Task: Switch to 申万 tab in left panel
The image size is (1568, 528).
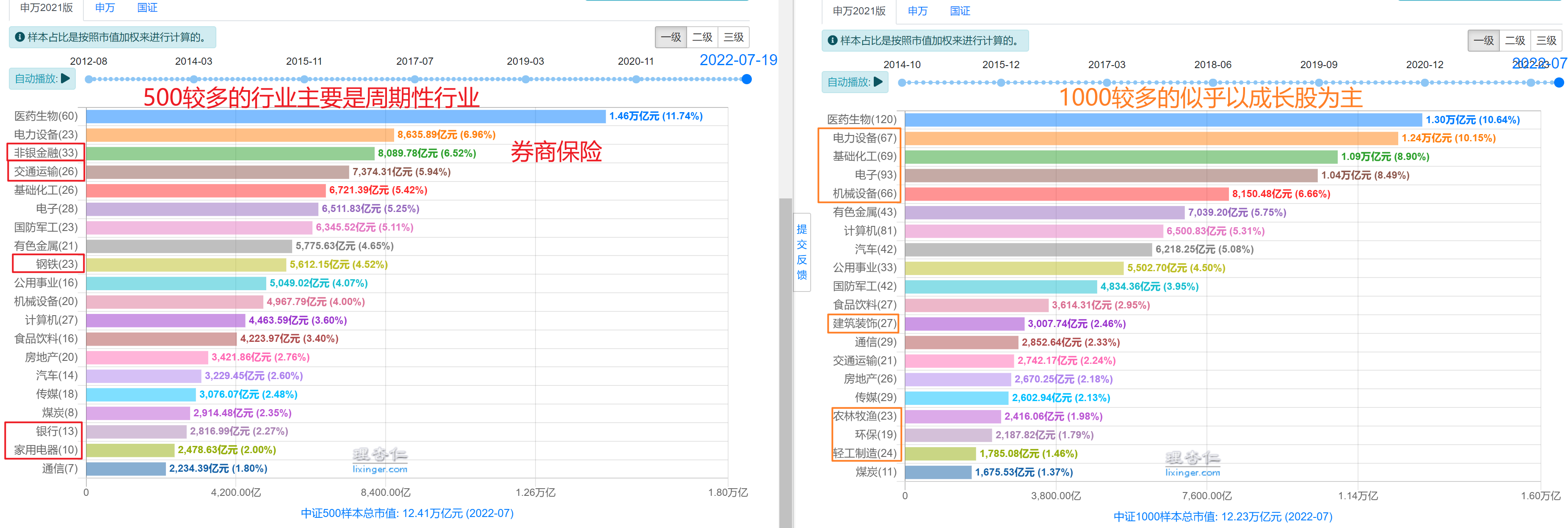Action: 105,8
